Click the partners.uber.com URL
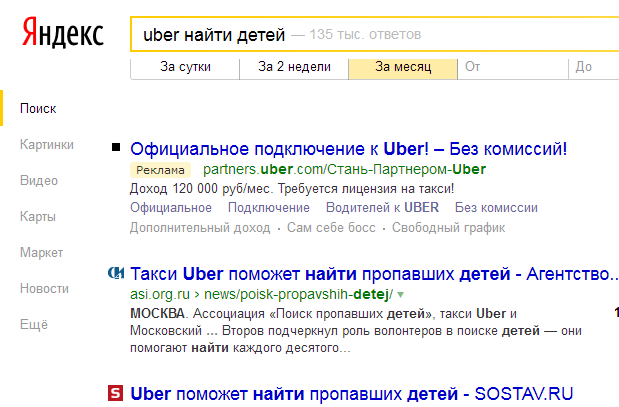619x407 pixels. click(344, 169)
